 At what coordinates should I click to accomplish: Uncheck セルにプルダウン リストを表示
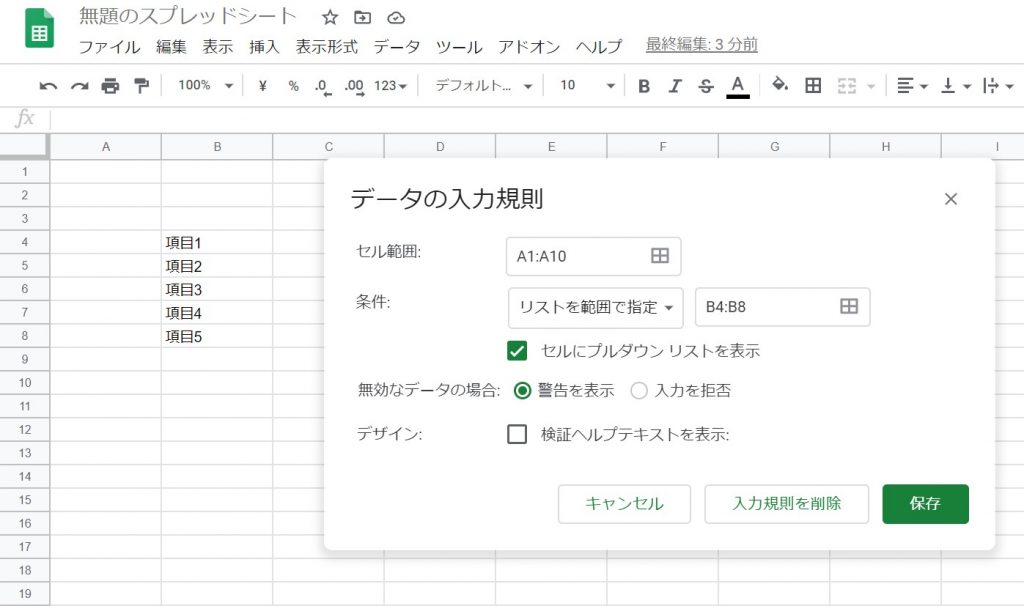pos(517,351)
